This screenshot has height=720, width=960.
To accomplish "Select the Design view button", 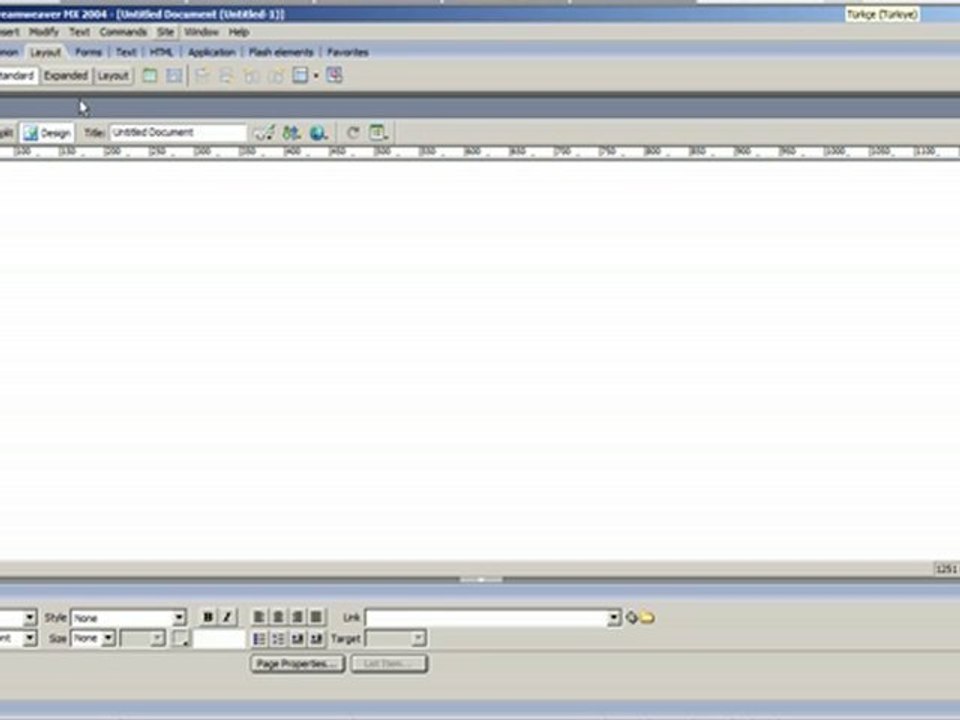I will click(47, 133).
